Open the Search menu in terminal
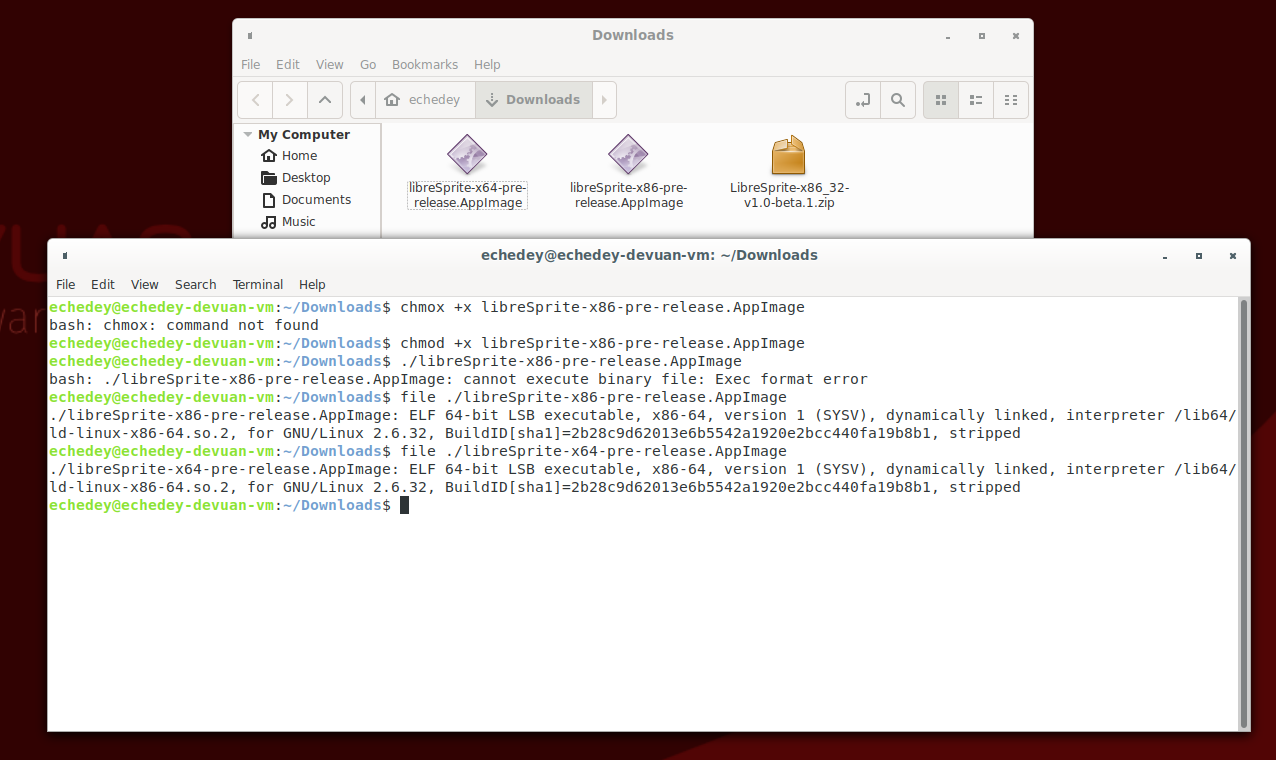 point(195,284)
